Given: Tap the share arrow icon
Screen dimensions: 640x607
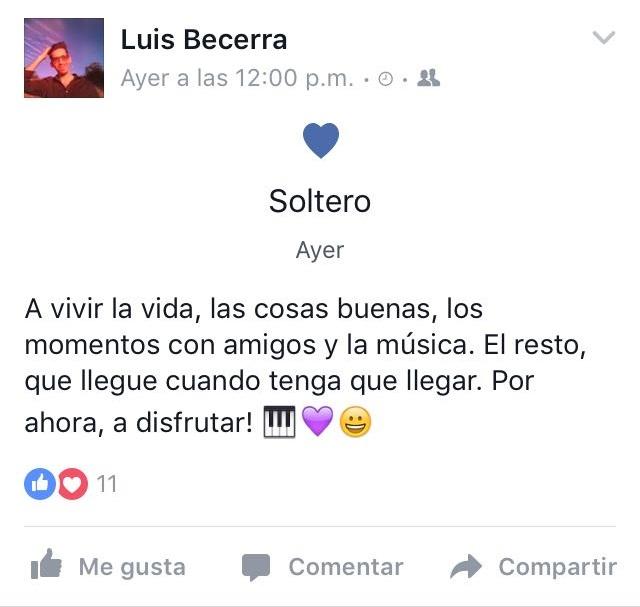Looking at the screenshot, I should [466, 566].
